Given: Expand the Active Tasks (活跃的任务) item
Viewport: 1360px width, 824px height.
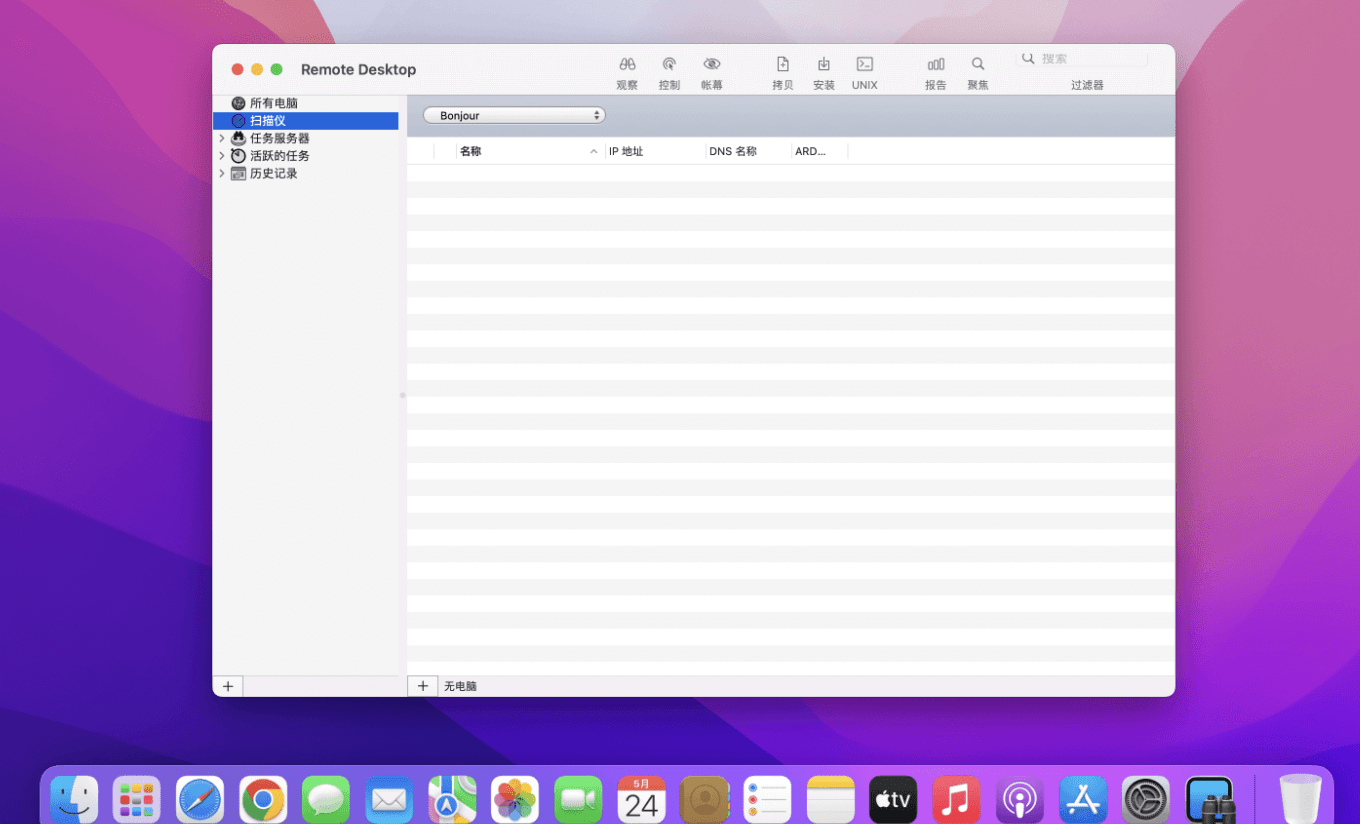Looking at the screenshot, I should point(222,156).
